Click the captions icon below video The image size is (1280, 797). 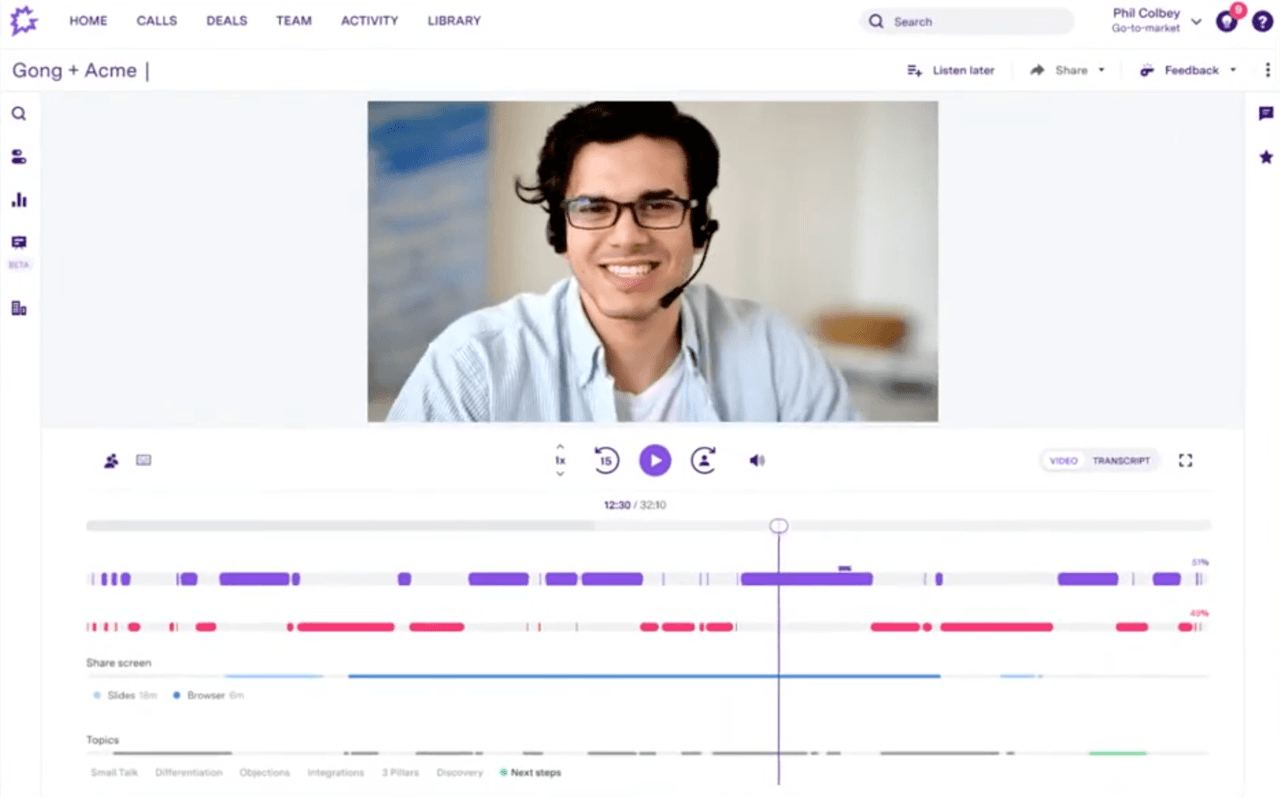144,460
